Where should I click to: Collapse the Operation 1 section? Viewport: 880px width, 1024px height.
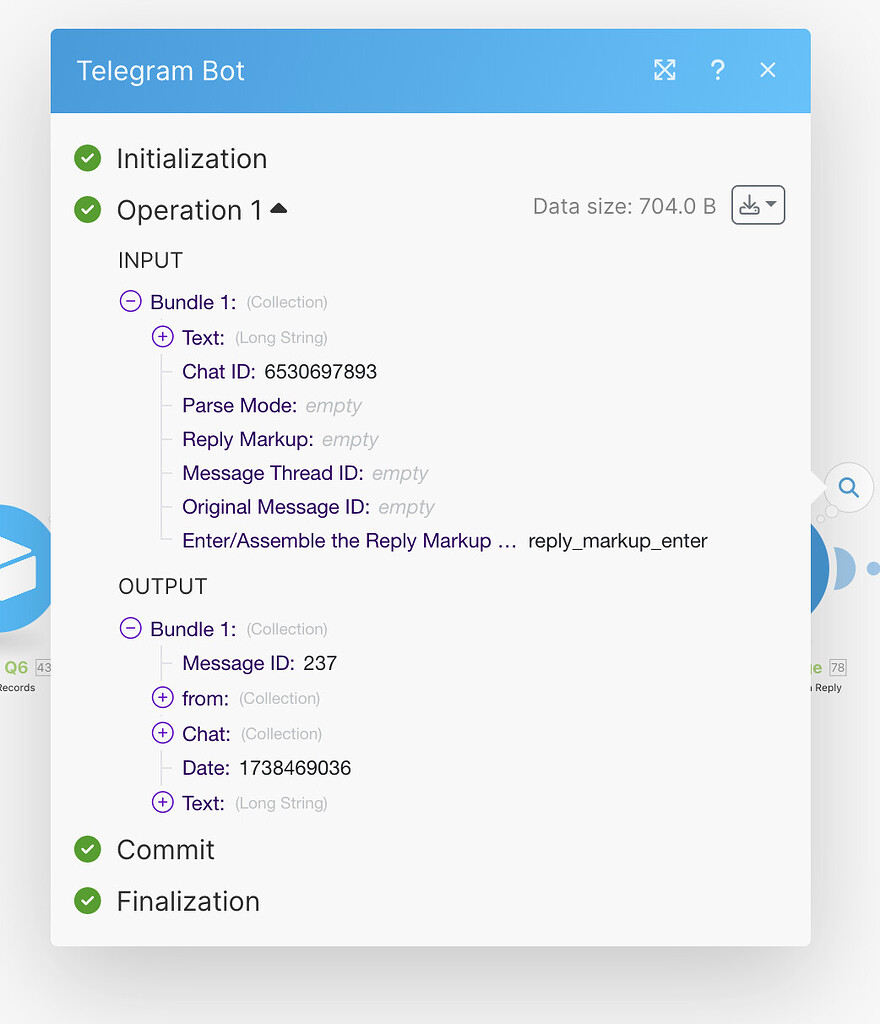point(278,207)
